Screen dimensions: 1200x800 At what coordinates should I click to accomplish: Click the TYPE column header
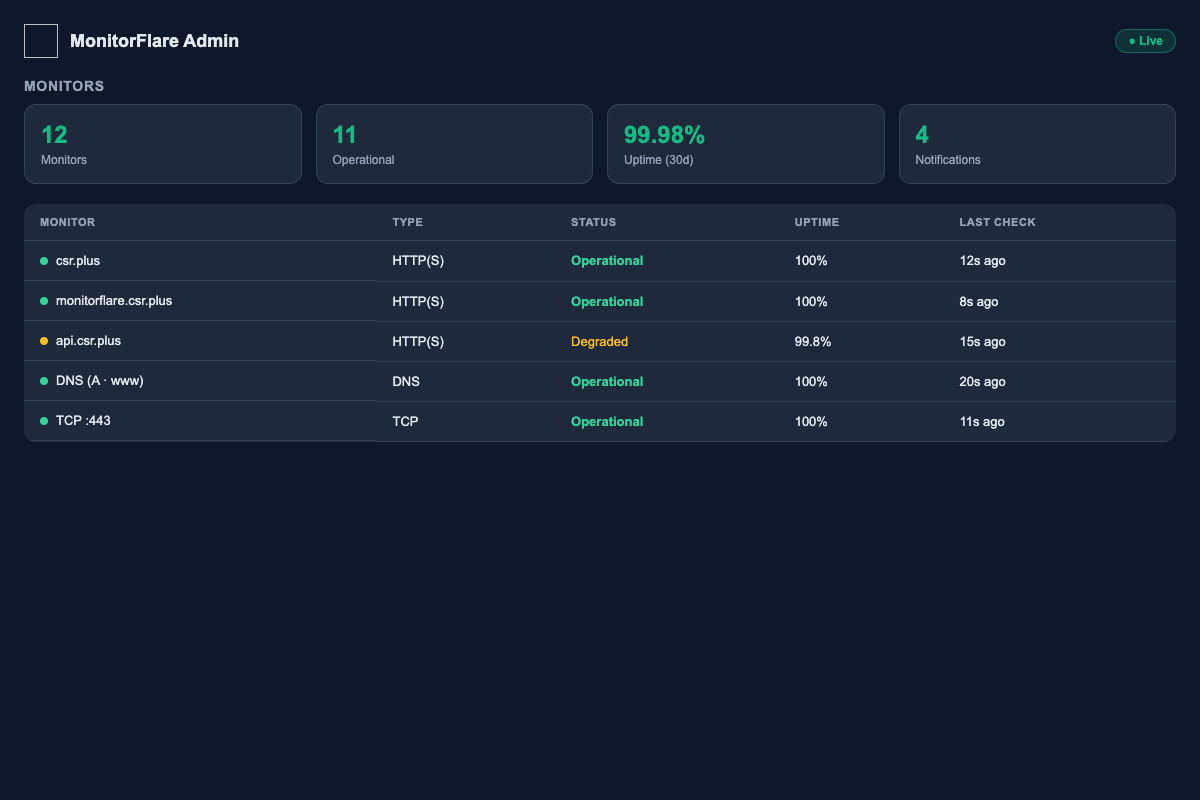point(408,222)
